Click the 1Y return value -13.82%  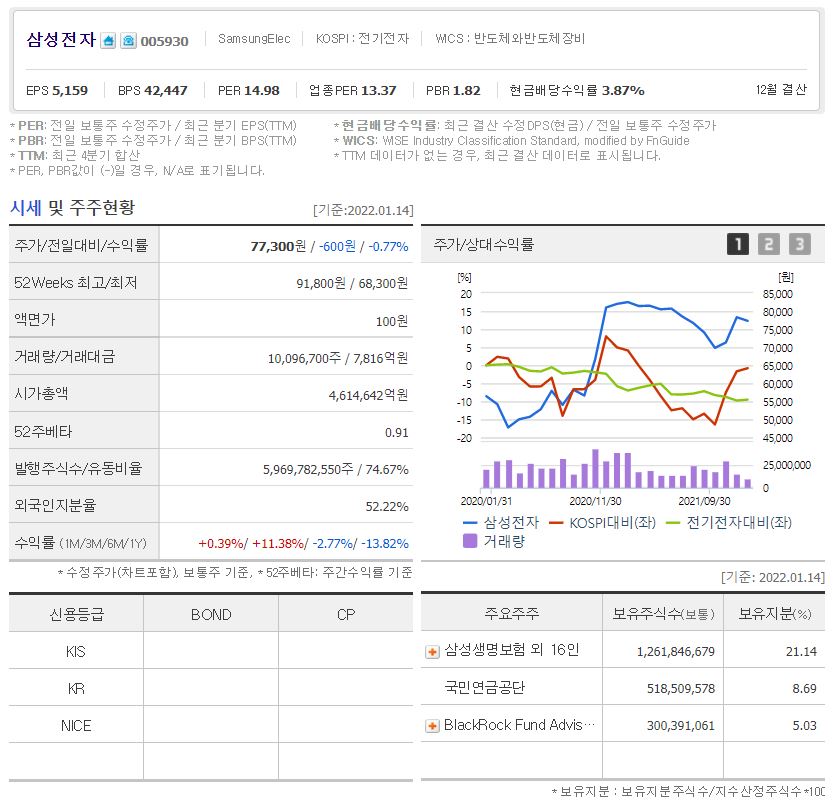(x=385, y=544)
